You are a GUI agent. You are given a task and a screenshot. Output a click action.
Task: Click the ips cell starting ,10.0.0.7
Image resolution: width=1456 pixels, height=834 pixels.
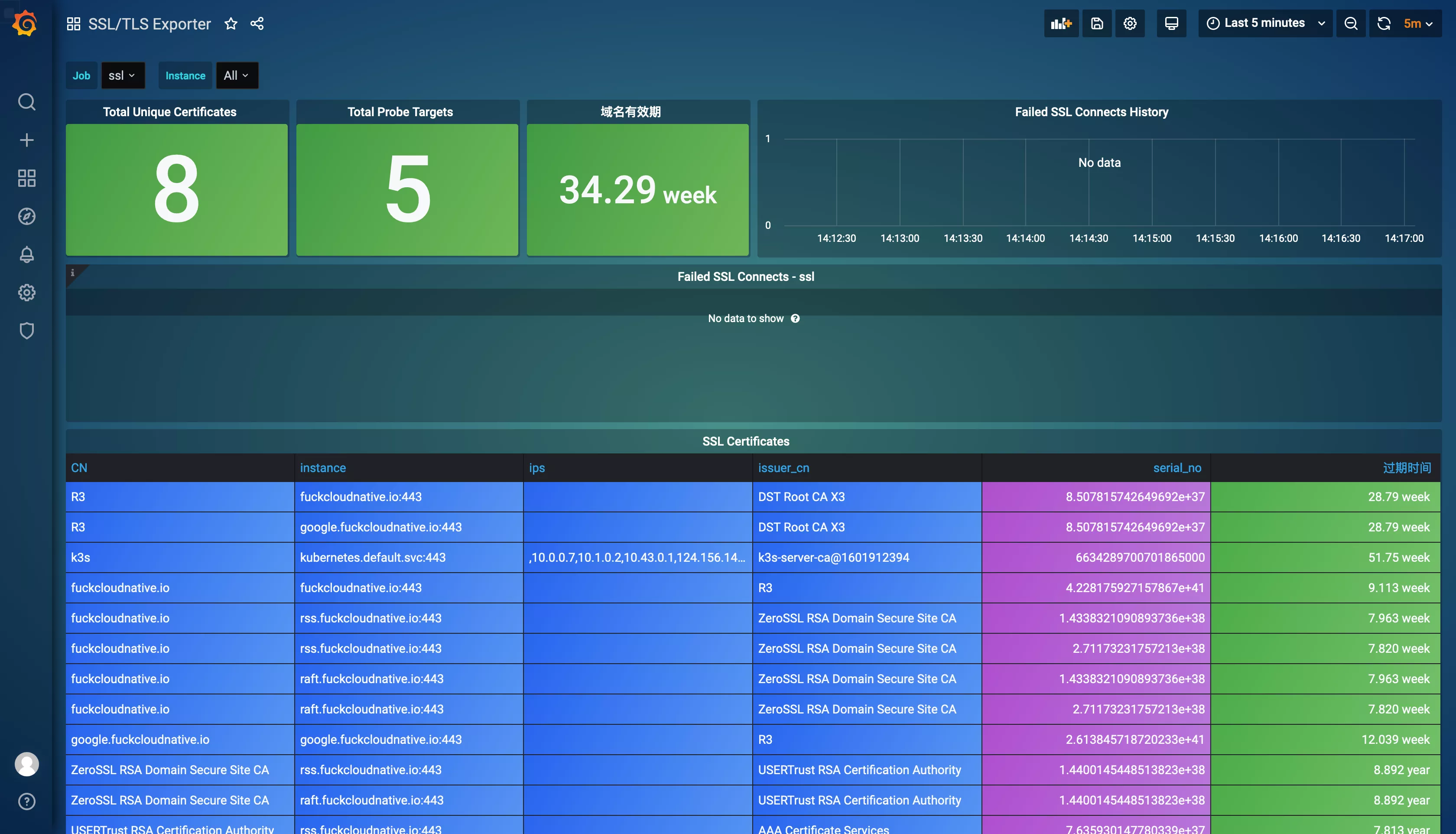(x=638, y=557)
